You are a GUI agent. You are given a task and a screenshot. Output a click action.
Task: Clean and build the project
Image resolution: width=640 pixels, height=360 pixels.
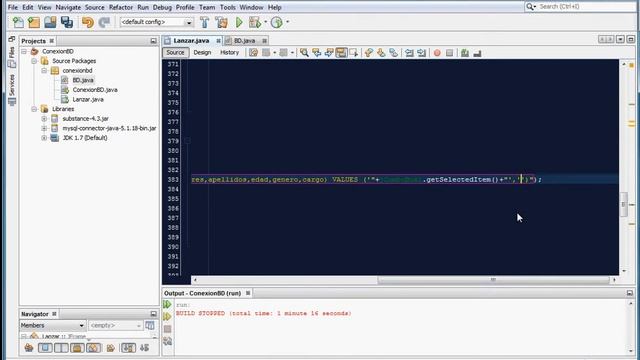pos(222,22)
